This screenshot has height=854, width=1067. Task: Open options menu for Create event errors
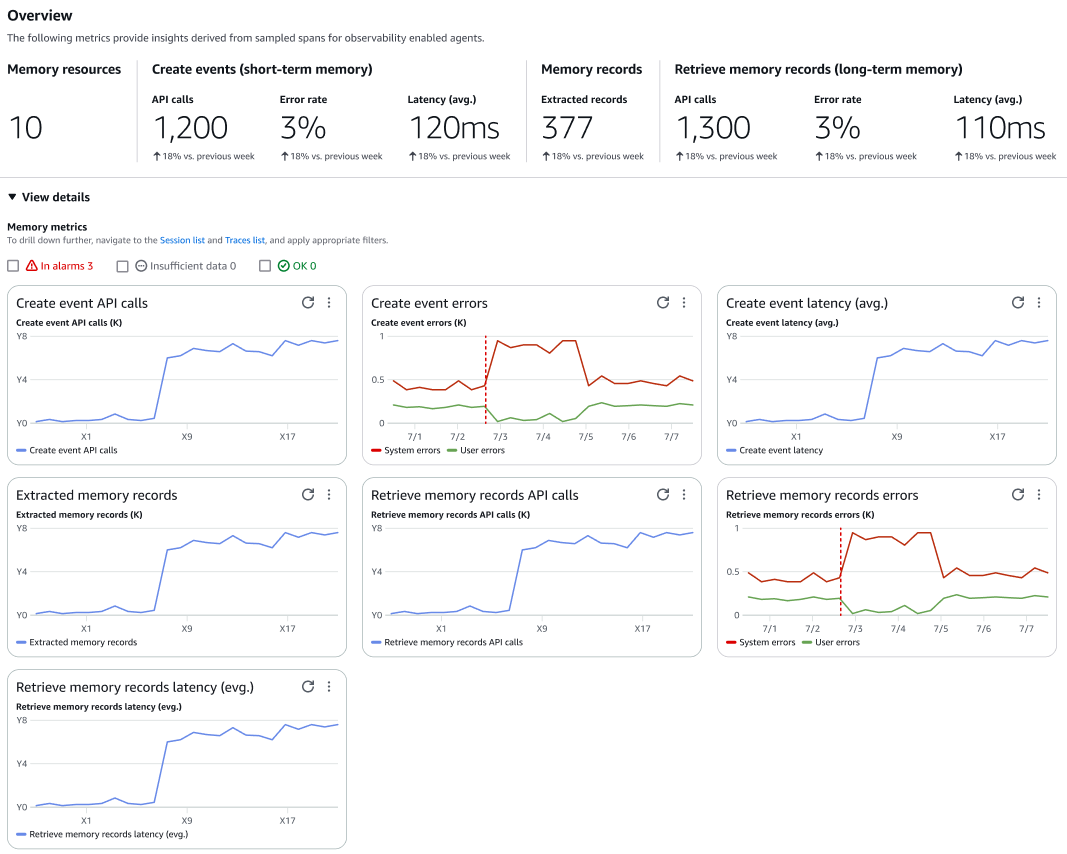pyautogui.click(x=684, y=303)
